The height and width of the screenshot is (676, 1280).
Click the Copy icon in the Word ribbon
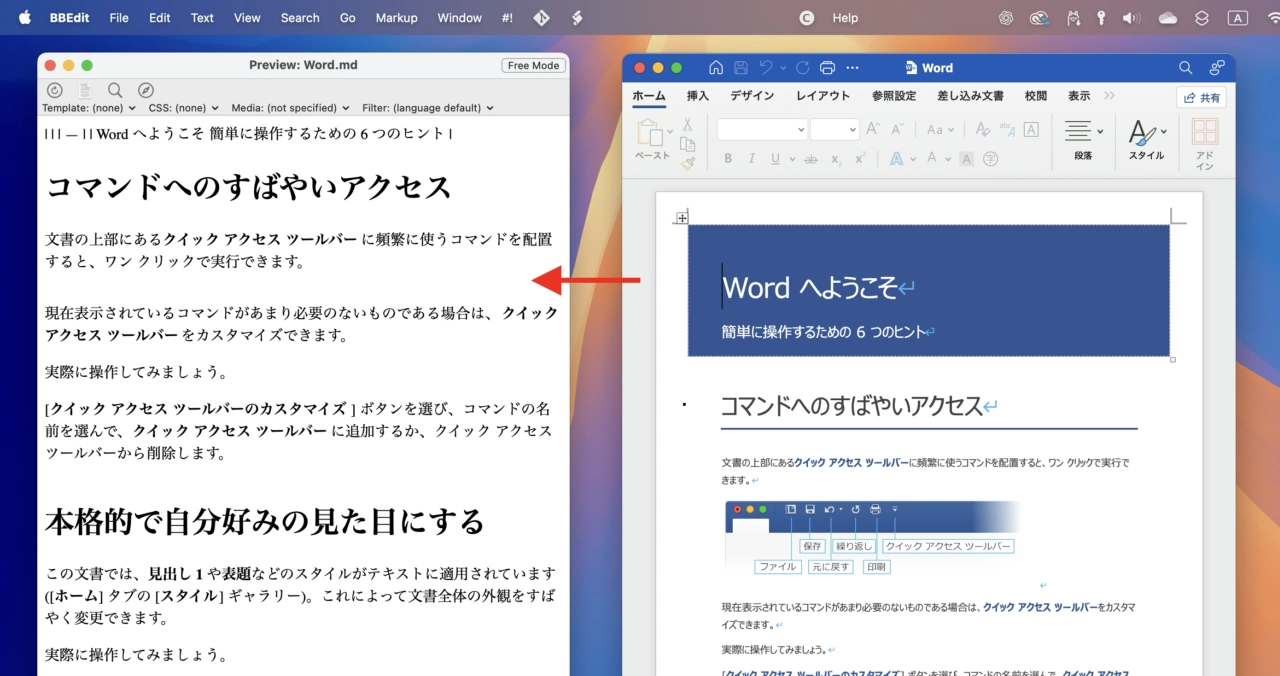pos(687,144)
